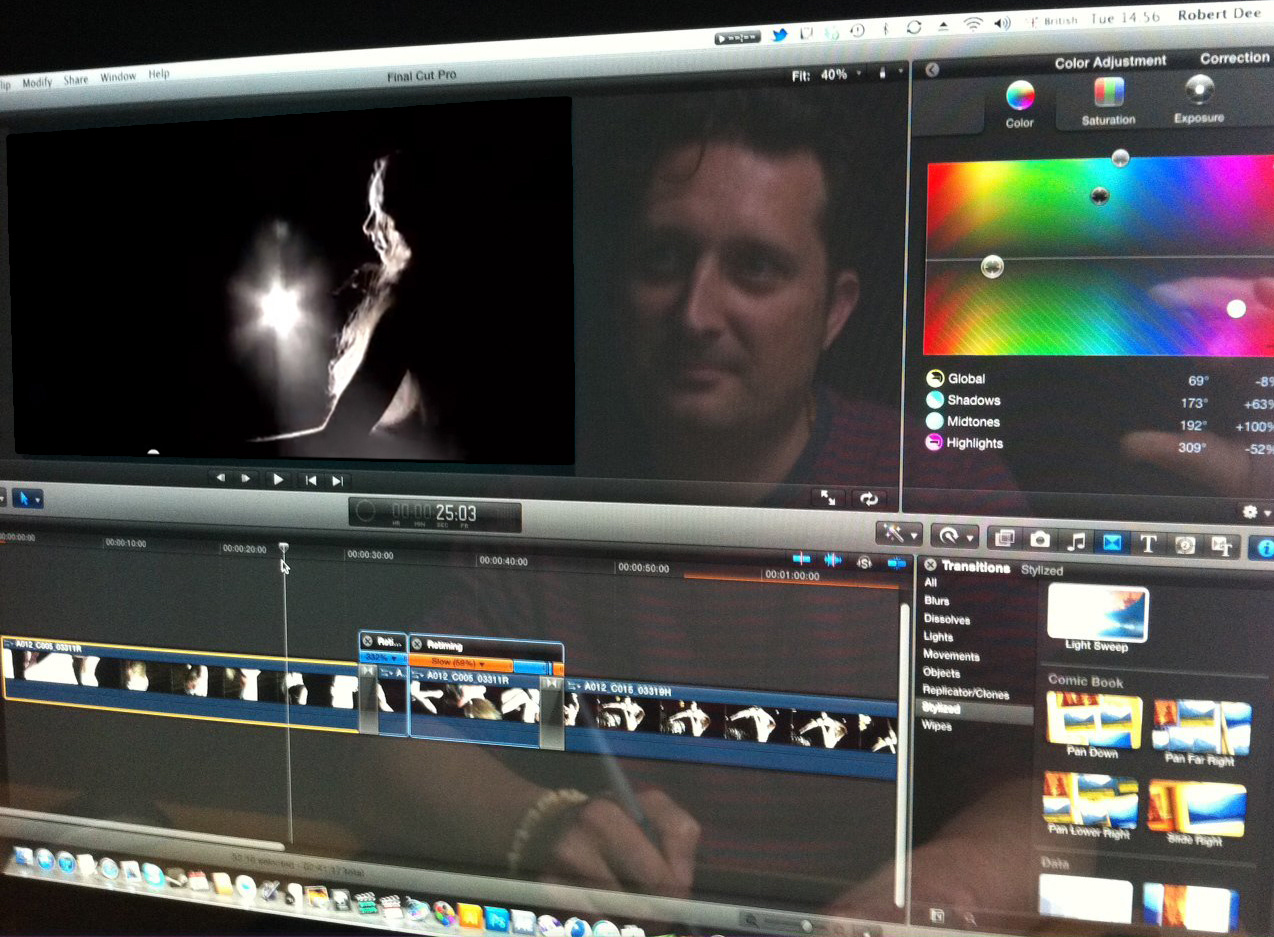Toggle full screen viewer playback
Screen dimensions: 1274x937
tap(828, 497)
